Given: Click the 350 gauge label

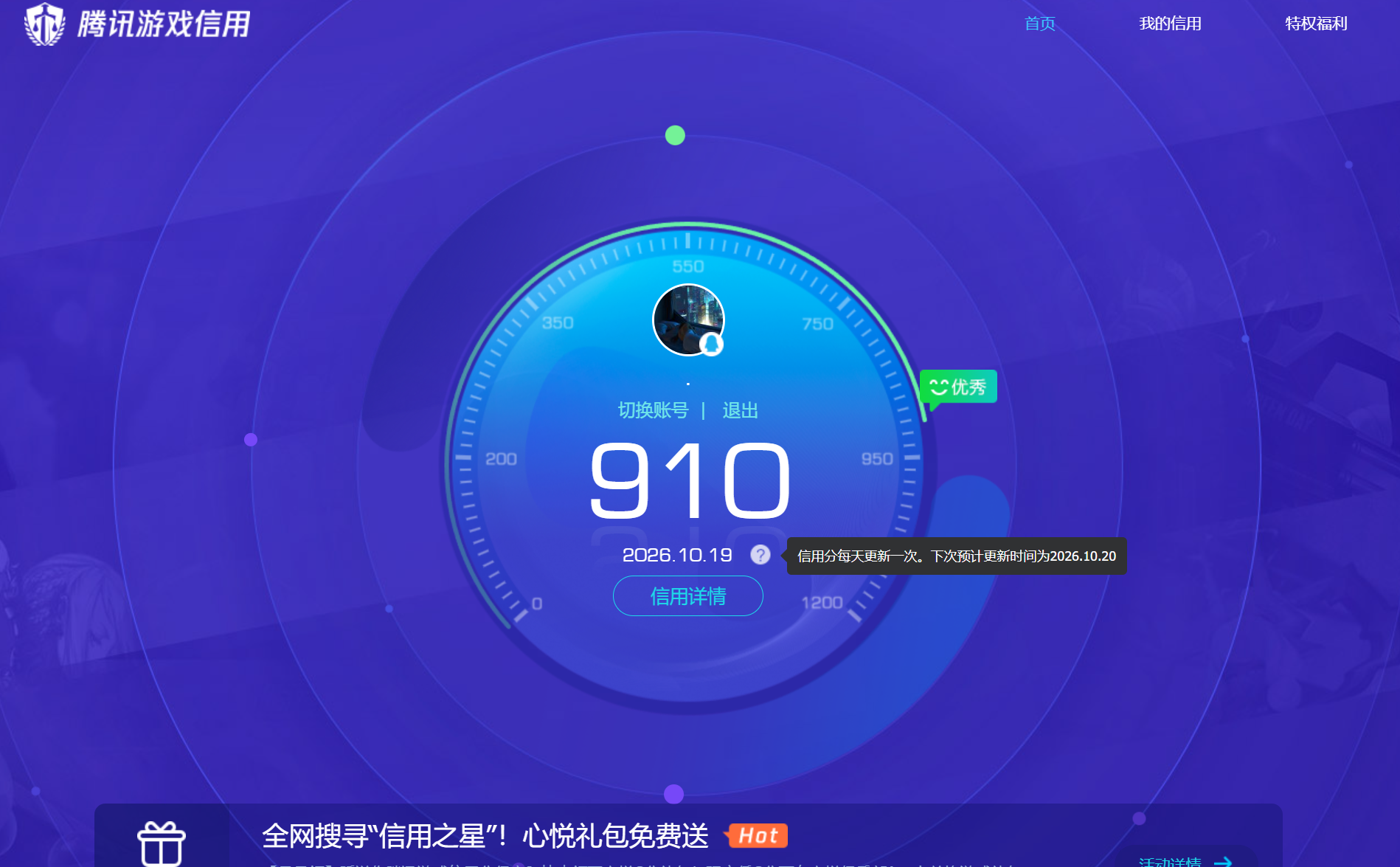Looking at the screenshot, I should click(x=558, y=323).
